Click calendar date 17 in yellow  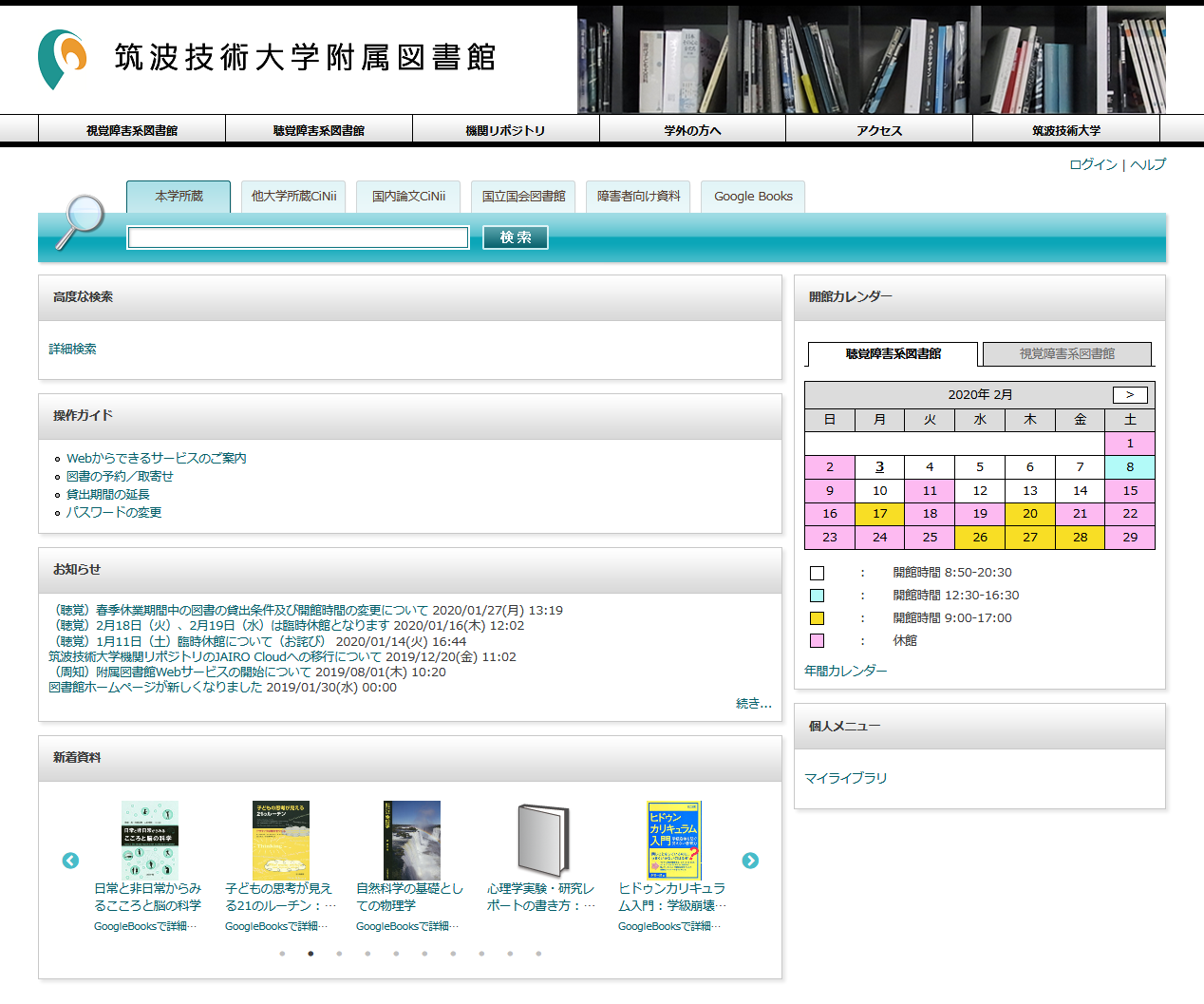pyautogui.click(x=879, y=513)
